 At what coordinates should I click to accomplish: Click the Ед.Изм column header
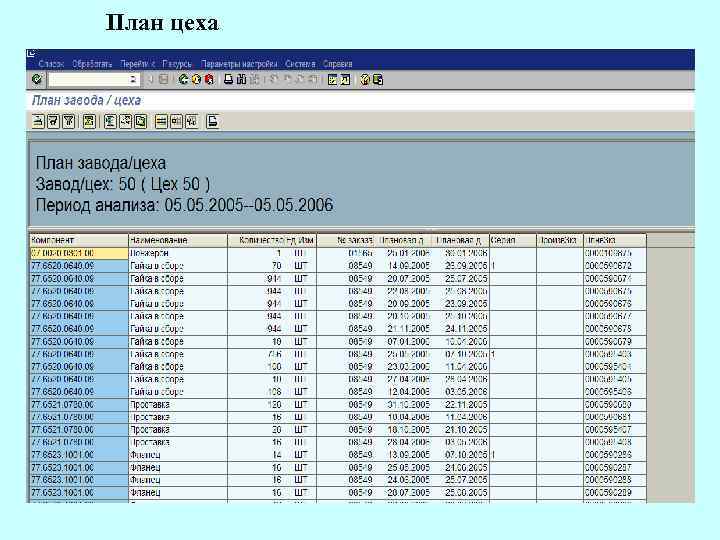pyautogui.click(x=300, y=240)
